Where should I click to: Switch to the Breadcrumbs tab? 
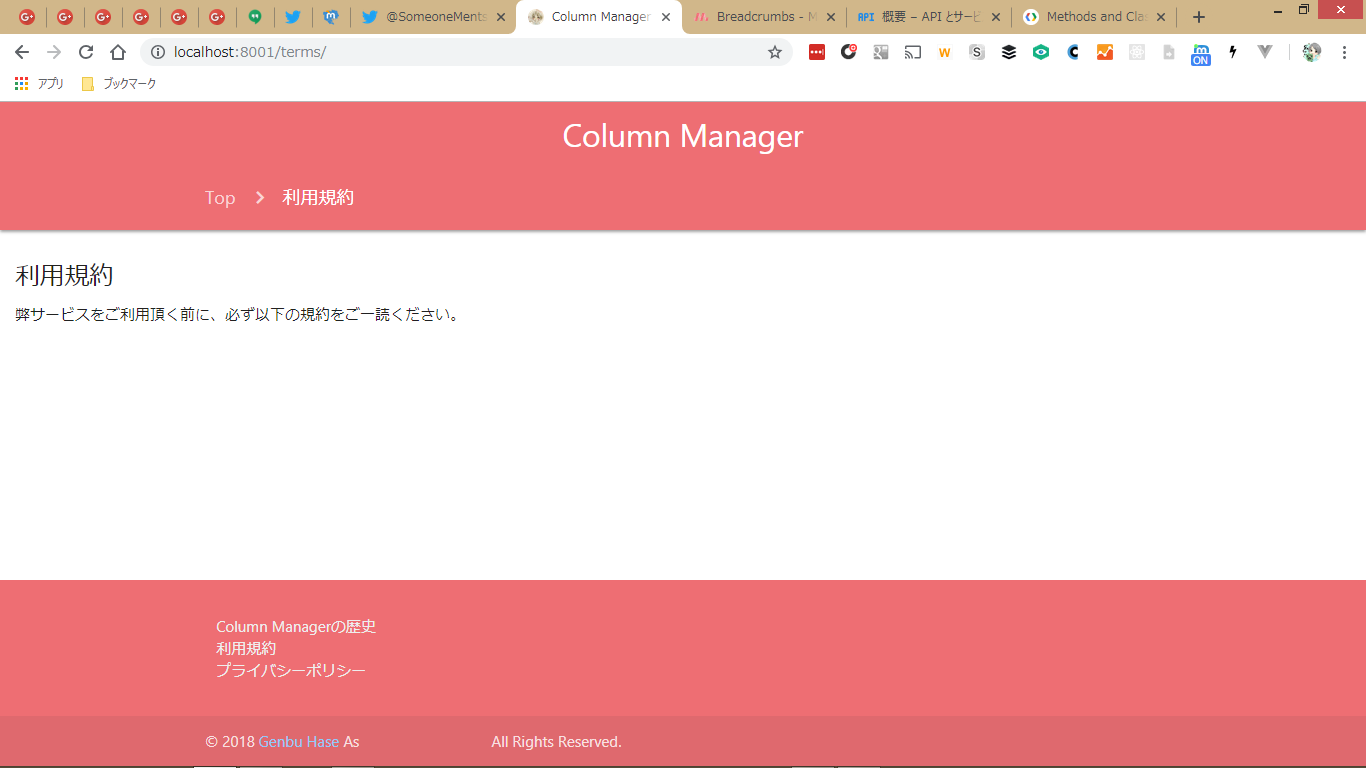pyautogui.click(x=762, y=17)
